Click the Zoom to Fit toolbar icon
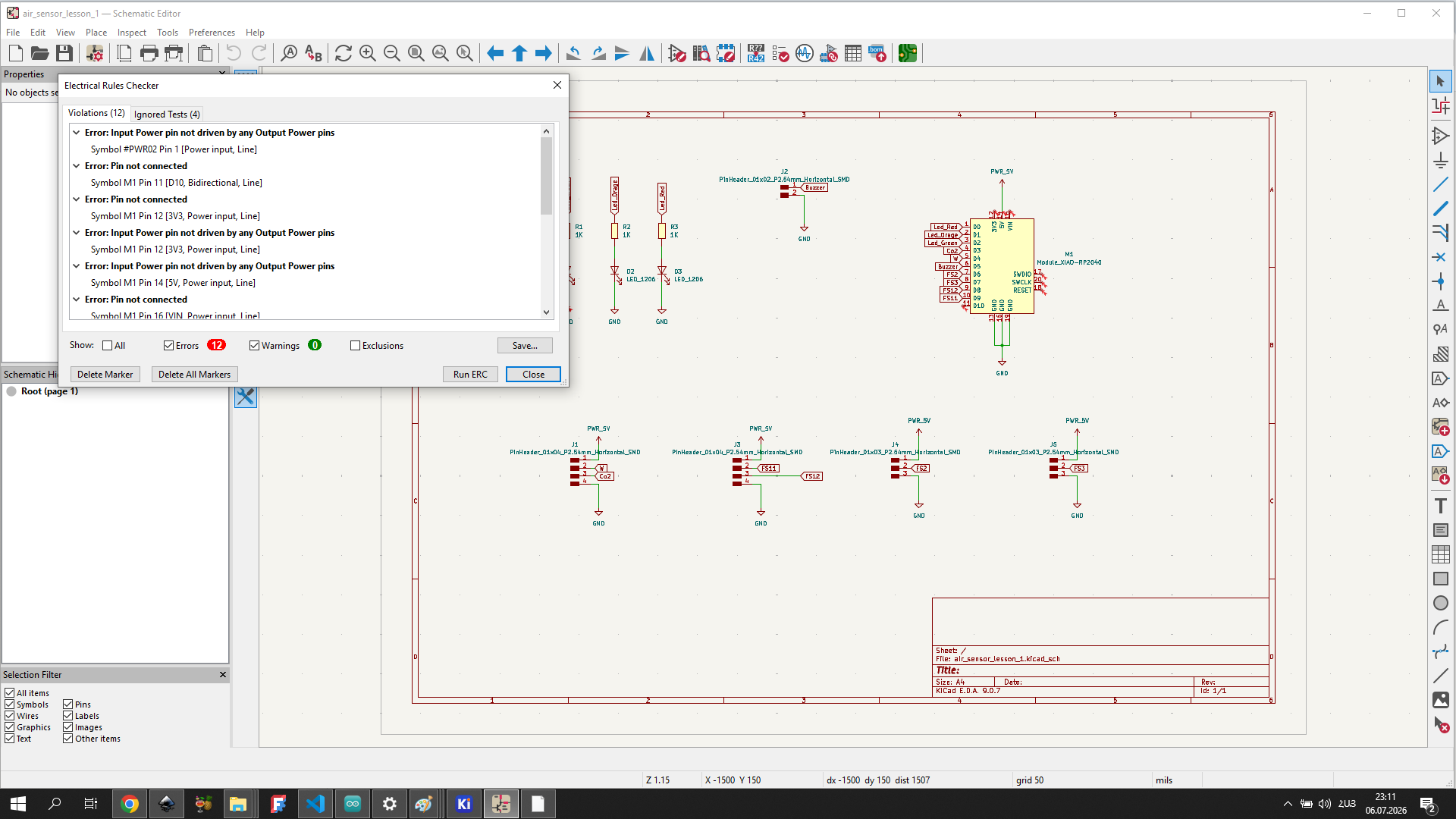The width and height of the screenshot is (1456, 819). (416, 53)
